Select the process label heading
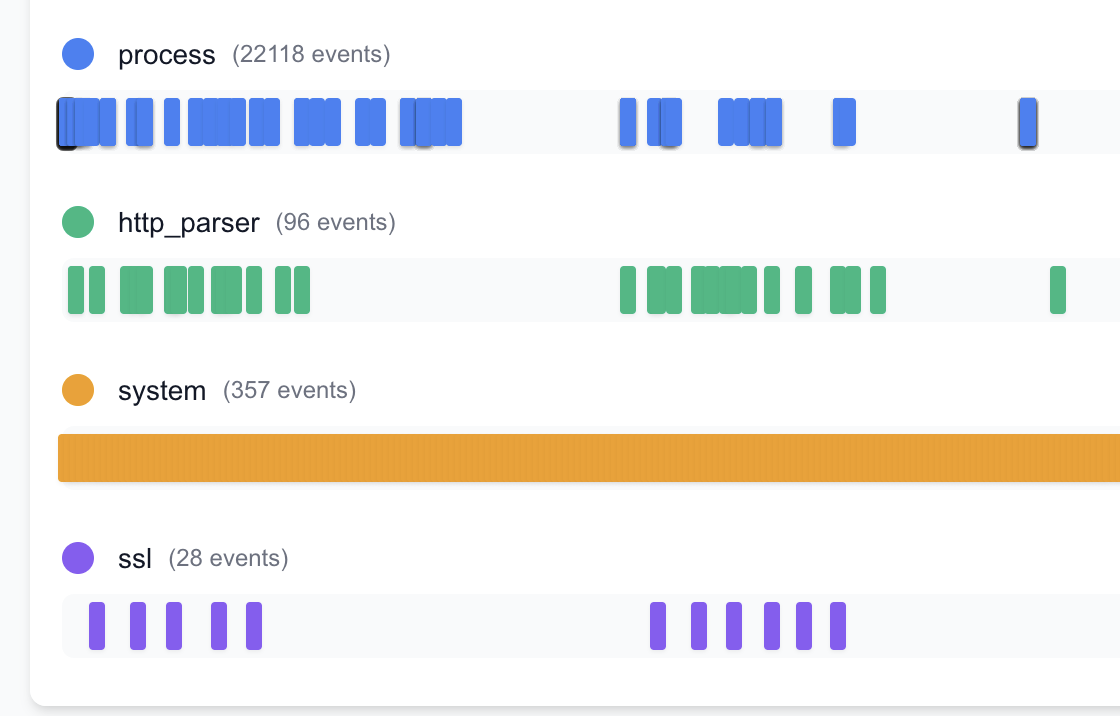The width and height of the screenshot is (1120, 716). [x=167, y=55]
